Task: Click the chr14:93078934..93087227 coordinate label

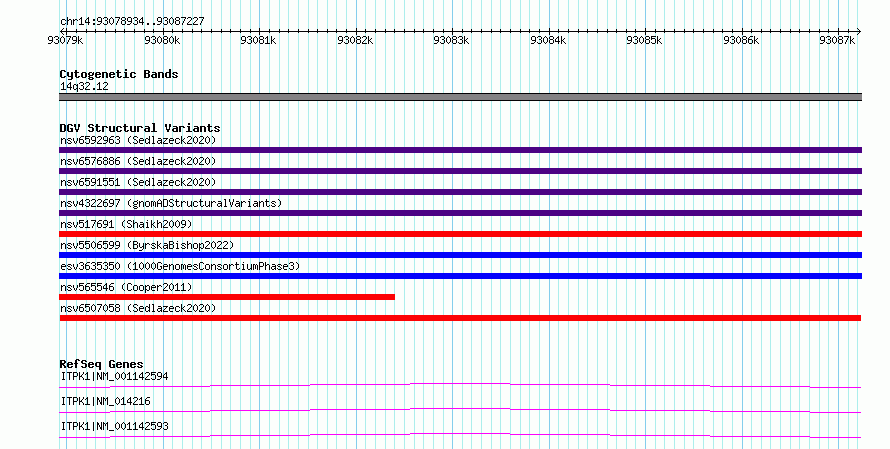Action: 132,22
